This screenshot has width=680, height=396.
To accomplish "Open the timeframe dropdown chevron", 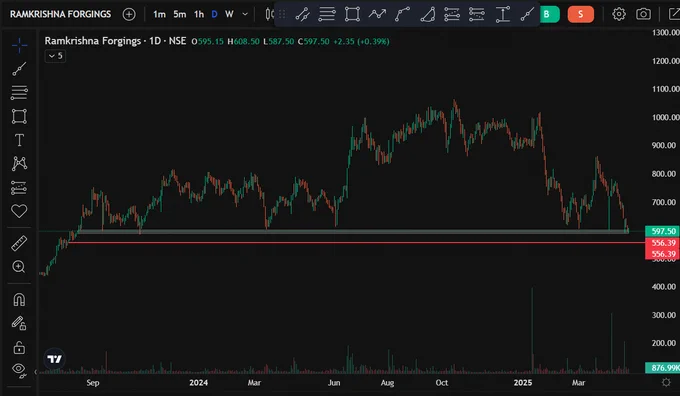I will (x=245, y=14).
